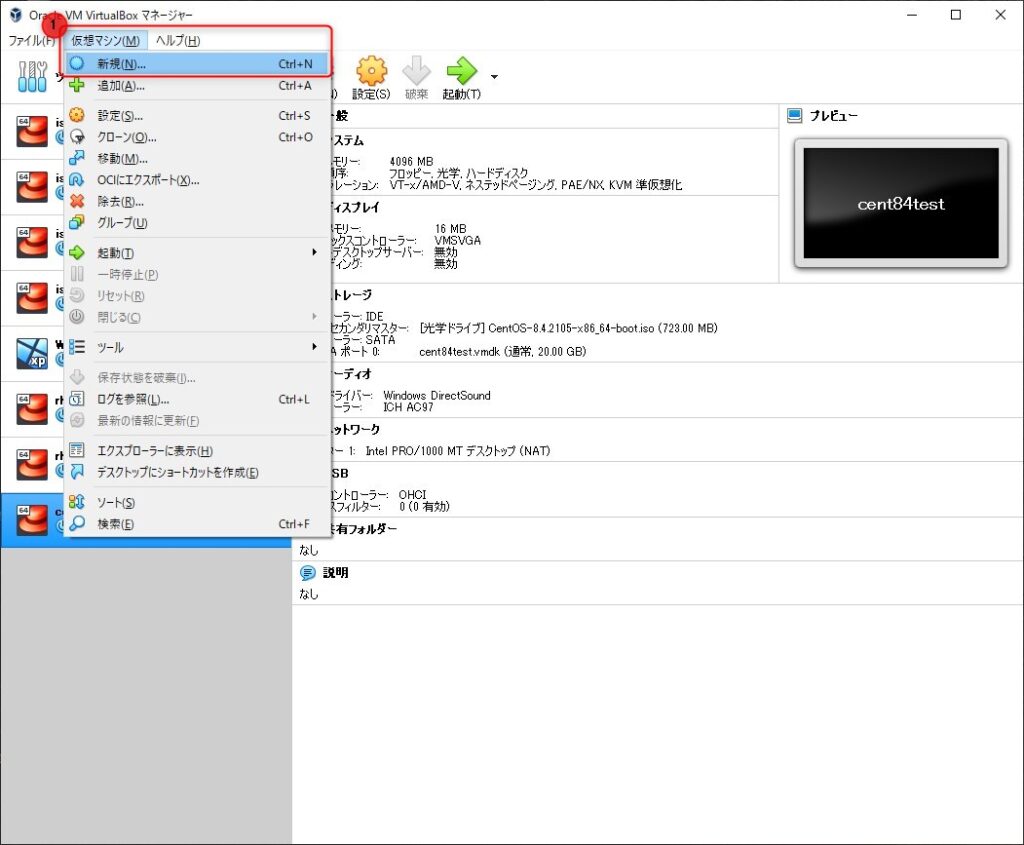Viewport: 1024px width, 845px height.
Task: Click the VT-x/AMD-V acceleration text
Action: [x=536, y=185]
